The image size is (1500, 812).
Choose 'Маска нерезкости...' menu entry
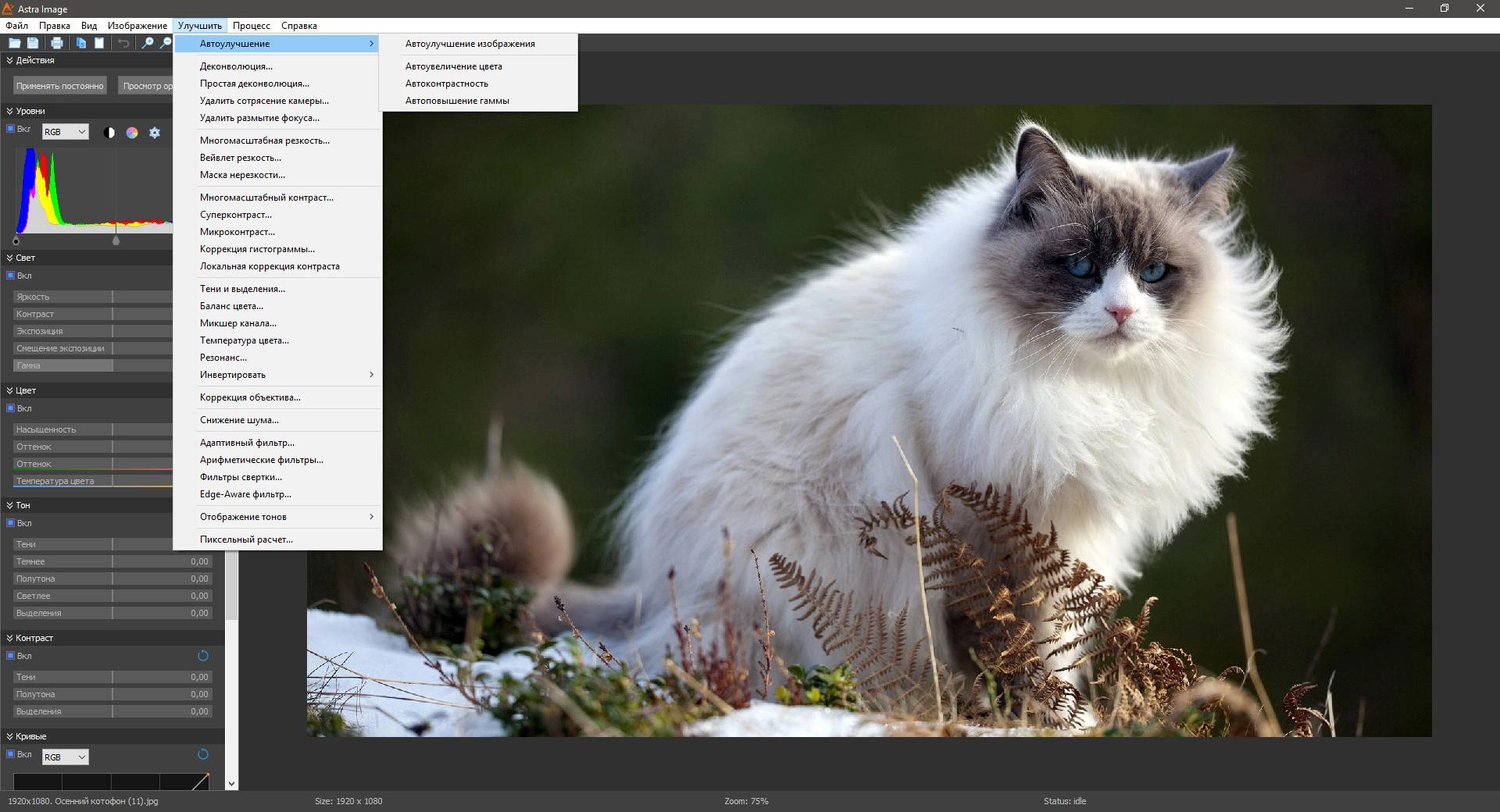point(278,175)
